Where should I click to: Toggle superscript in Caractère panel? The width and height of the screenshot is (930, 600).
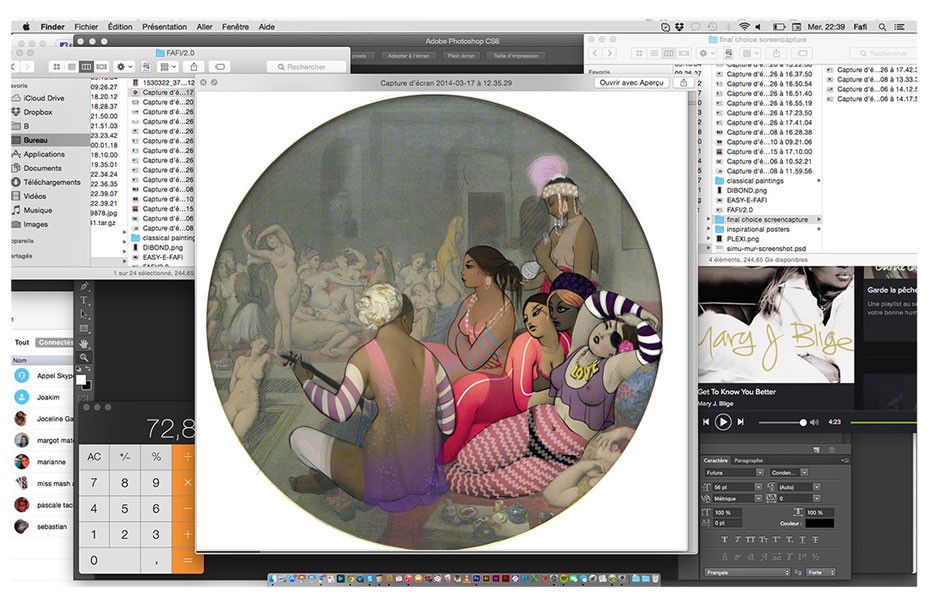coord(776,540)
